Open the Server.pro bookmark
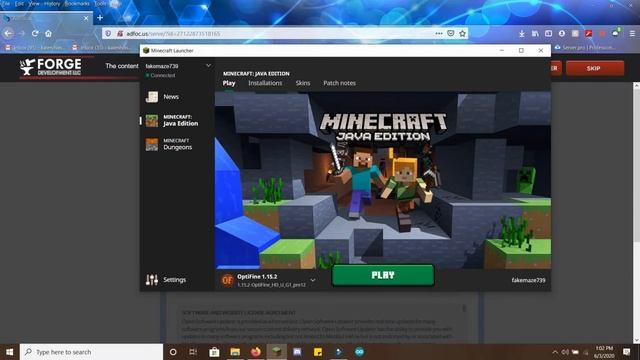640x360 pixels. [x=584, y=47]
